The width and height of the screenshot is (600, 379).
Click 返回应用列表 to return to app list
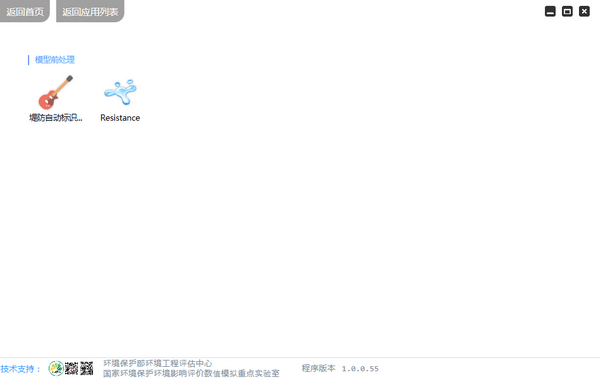click(x=90, y=11)
